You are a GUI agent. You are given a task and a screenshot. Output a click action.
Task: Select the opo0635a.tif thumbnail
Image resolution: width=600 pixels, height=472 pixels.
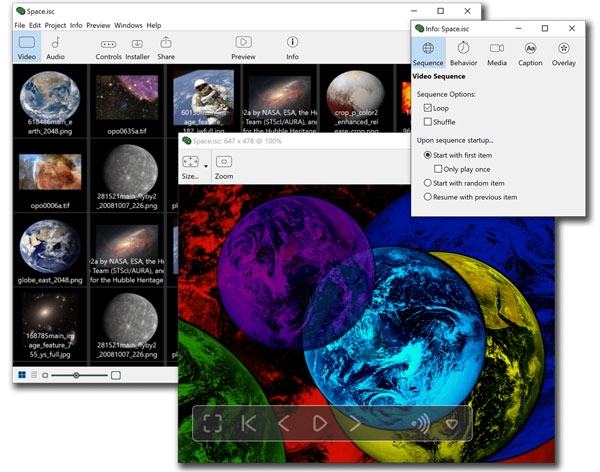pos(127,101)
